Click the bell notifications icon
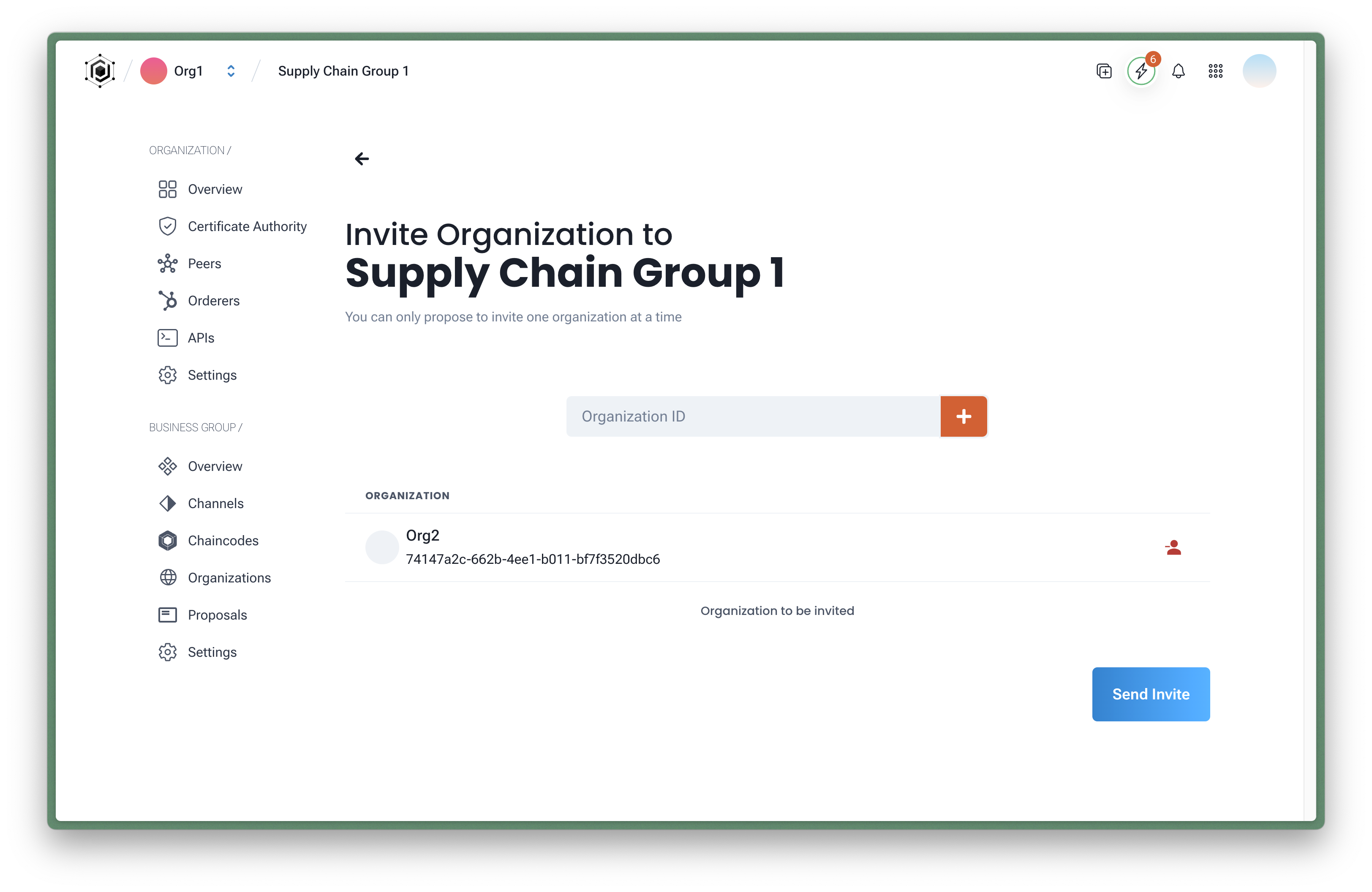The width and height of the screenshot is (1372, 892). click(1178, 70)
